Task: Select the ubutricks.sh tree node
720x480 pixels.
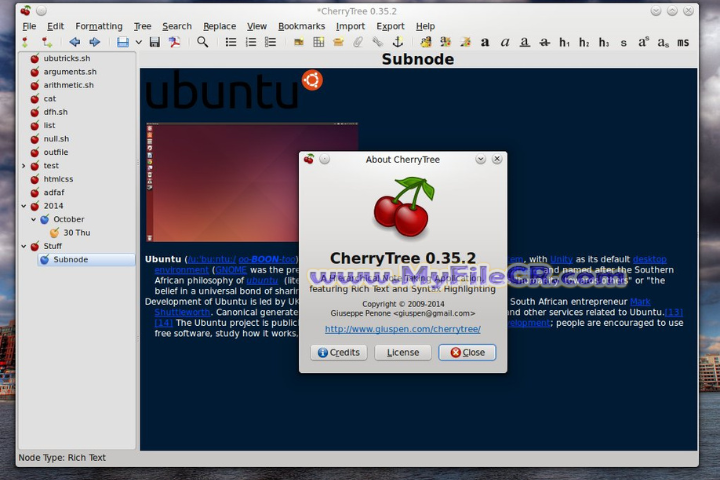Action: [x=67, y=58]
